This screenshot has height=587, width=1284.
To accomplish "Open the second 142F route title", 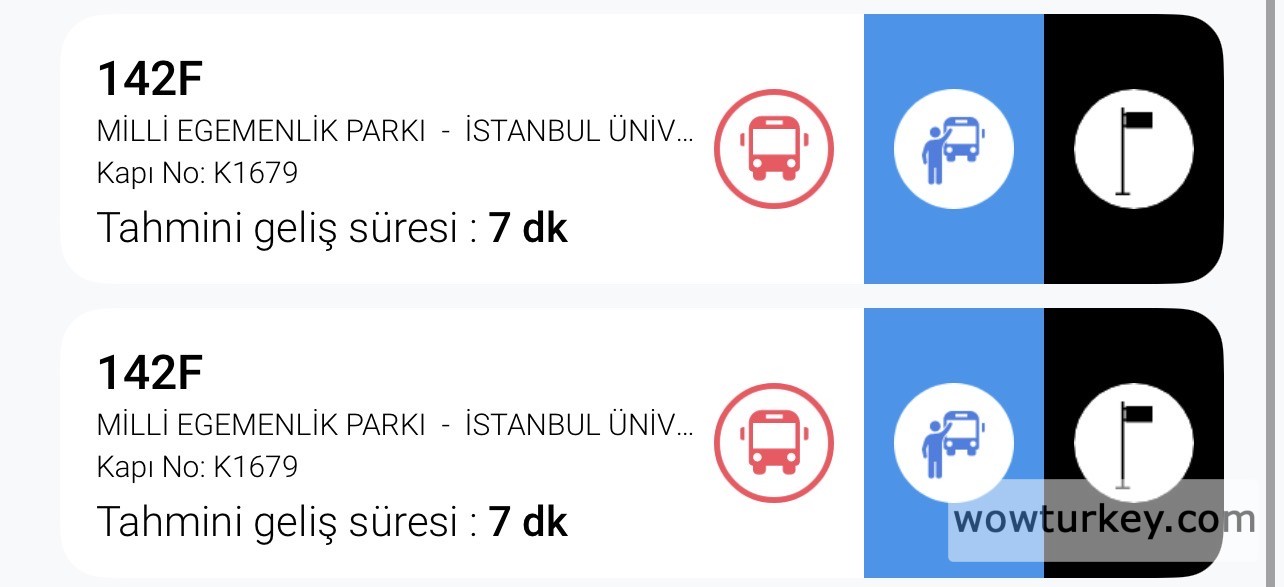I will pyautogui.click(x=150, y=374).
